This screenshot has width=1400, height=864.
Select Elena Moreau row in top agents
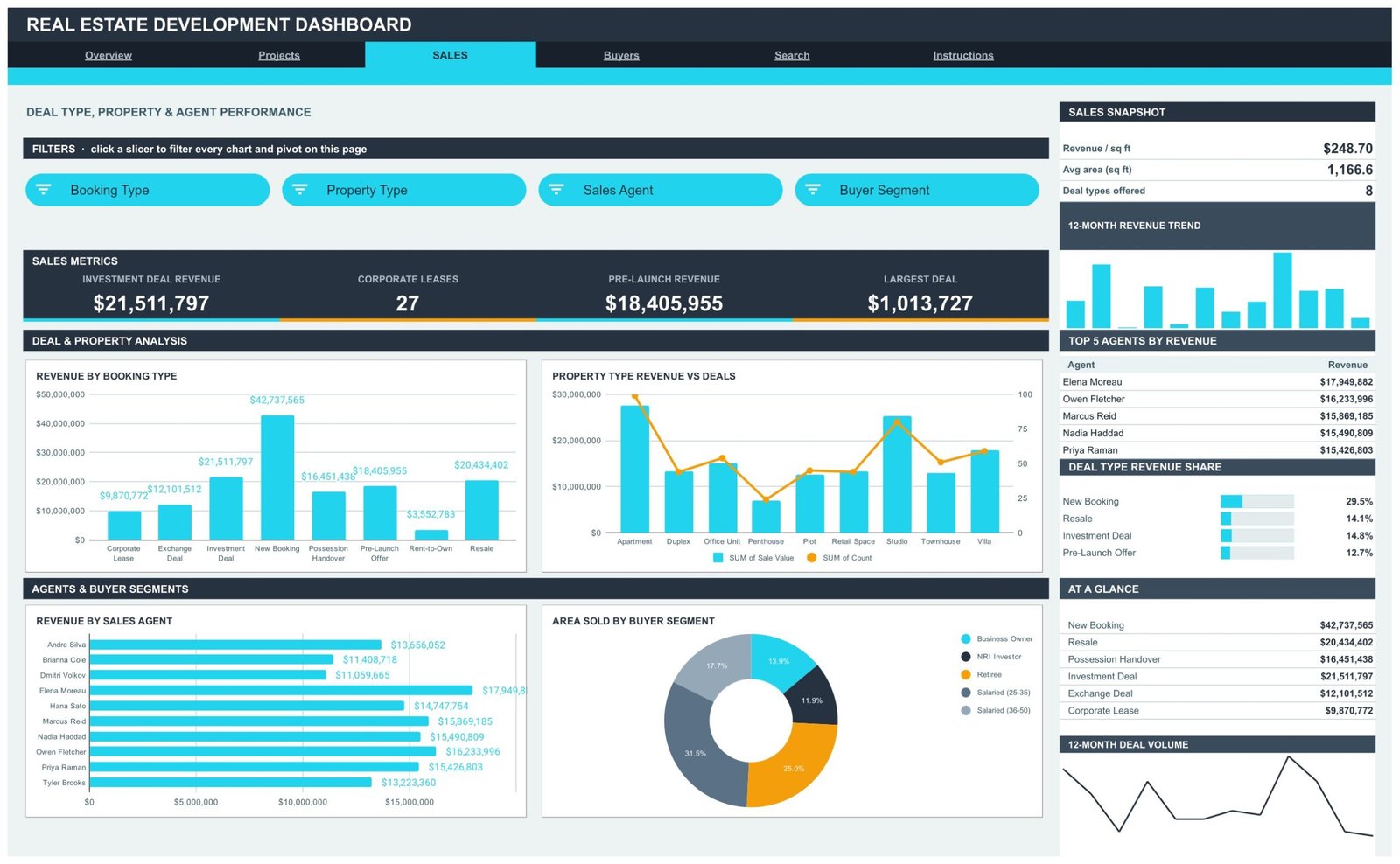click(1217, 382)
